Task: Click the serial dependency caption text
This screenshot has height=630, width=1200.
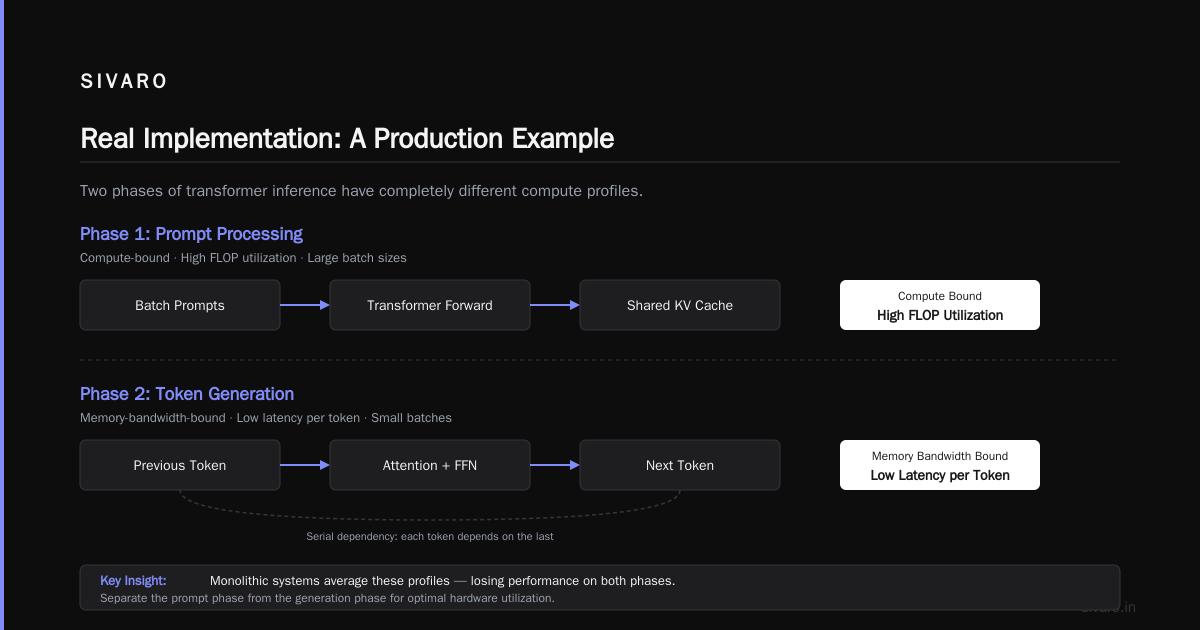Action: click(x=430, y=537)
